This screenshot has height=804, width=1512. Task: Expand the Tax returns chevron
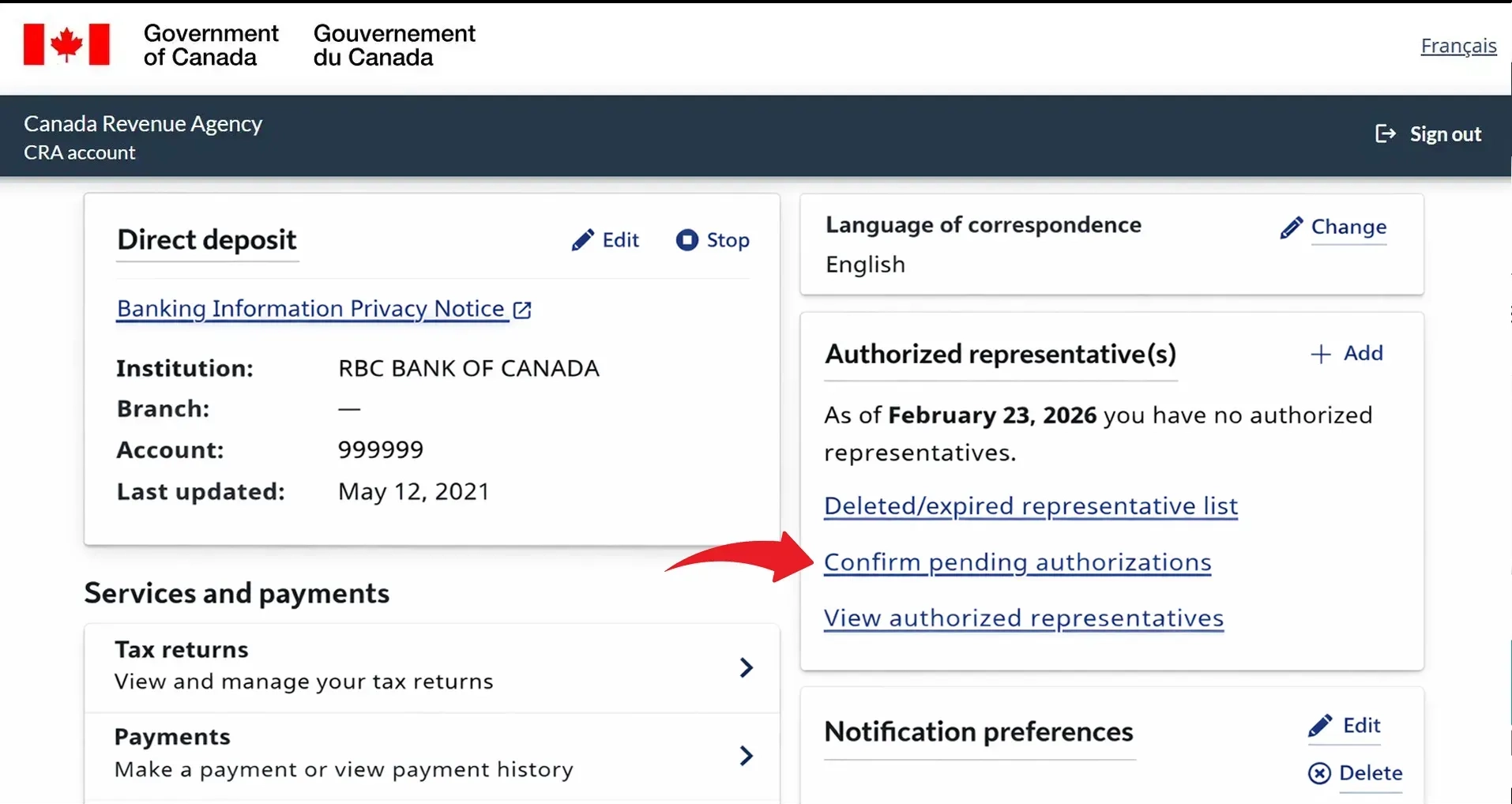(x=746, y=667)
